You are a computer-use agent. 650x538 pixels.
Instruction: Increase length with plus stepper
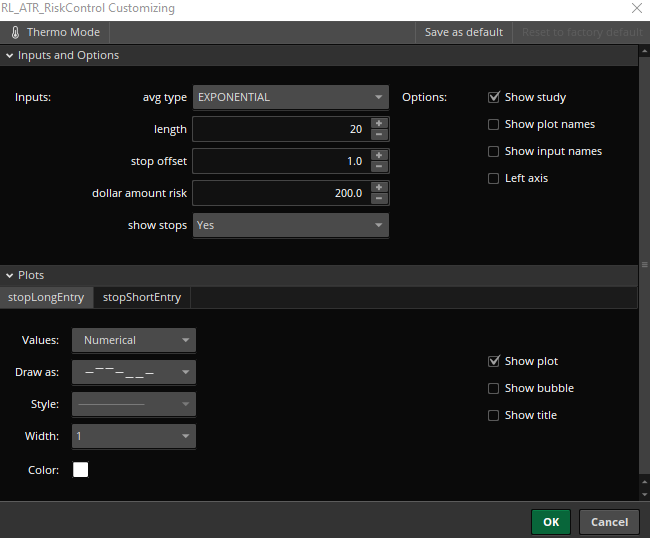[x=379, y=124]
